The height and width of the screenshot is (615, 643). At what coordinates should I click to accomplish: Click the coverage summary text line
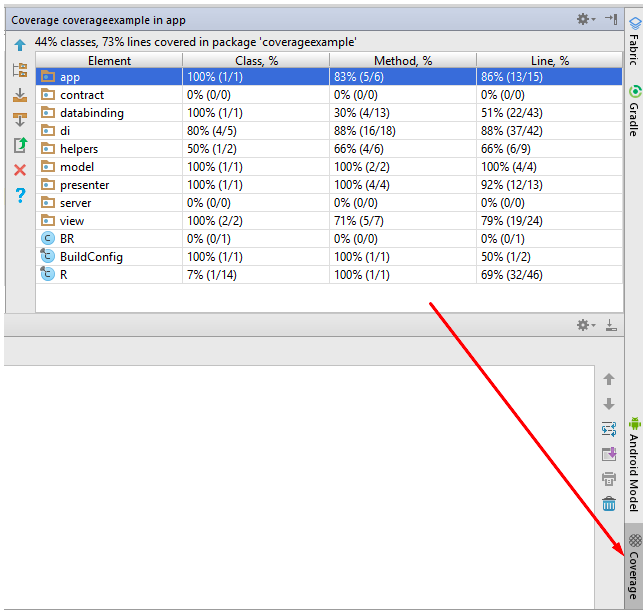(196, 42)
